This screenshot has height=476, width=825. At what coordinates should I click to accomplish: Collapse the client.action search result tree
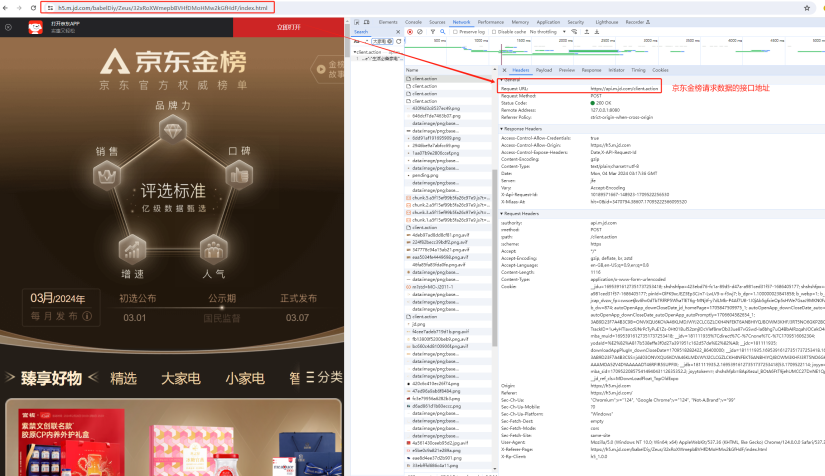355,52
